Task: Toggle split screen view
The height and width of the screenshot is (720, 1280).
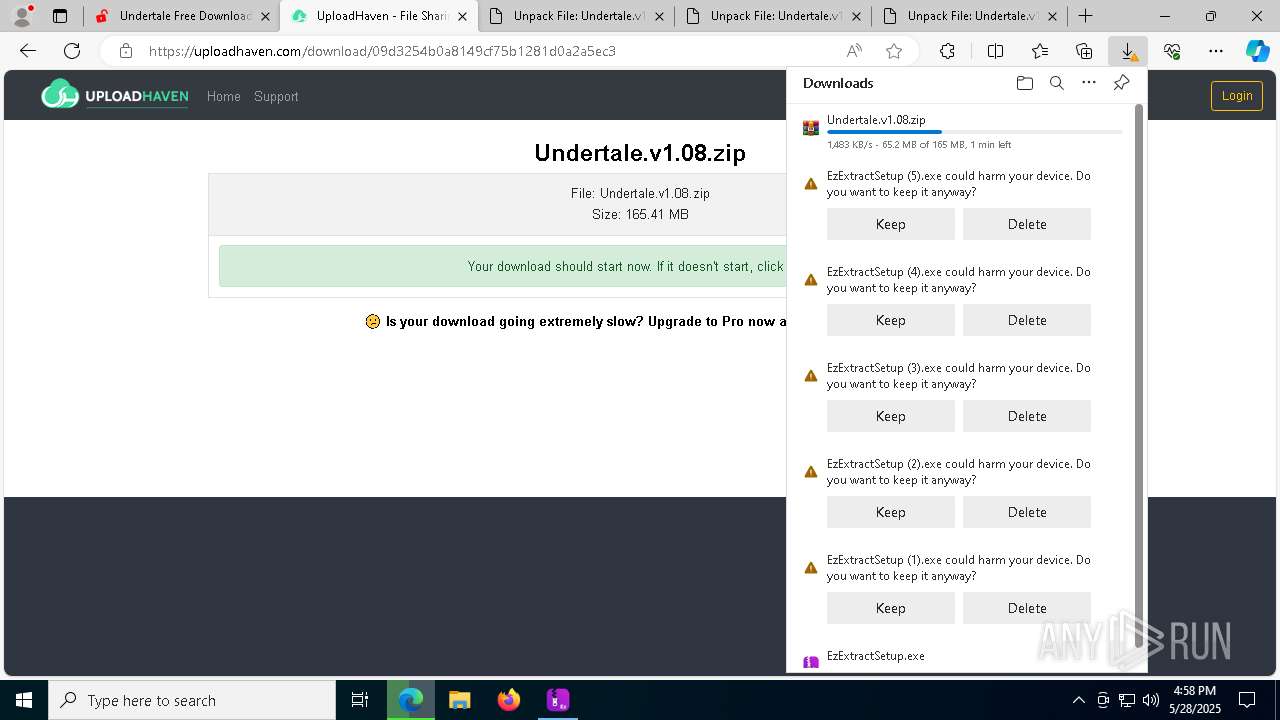Action: (995, 51)
